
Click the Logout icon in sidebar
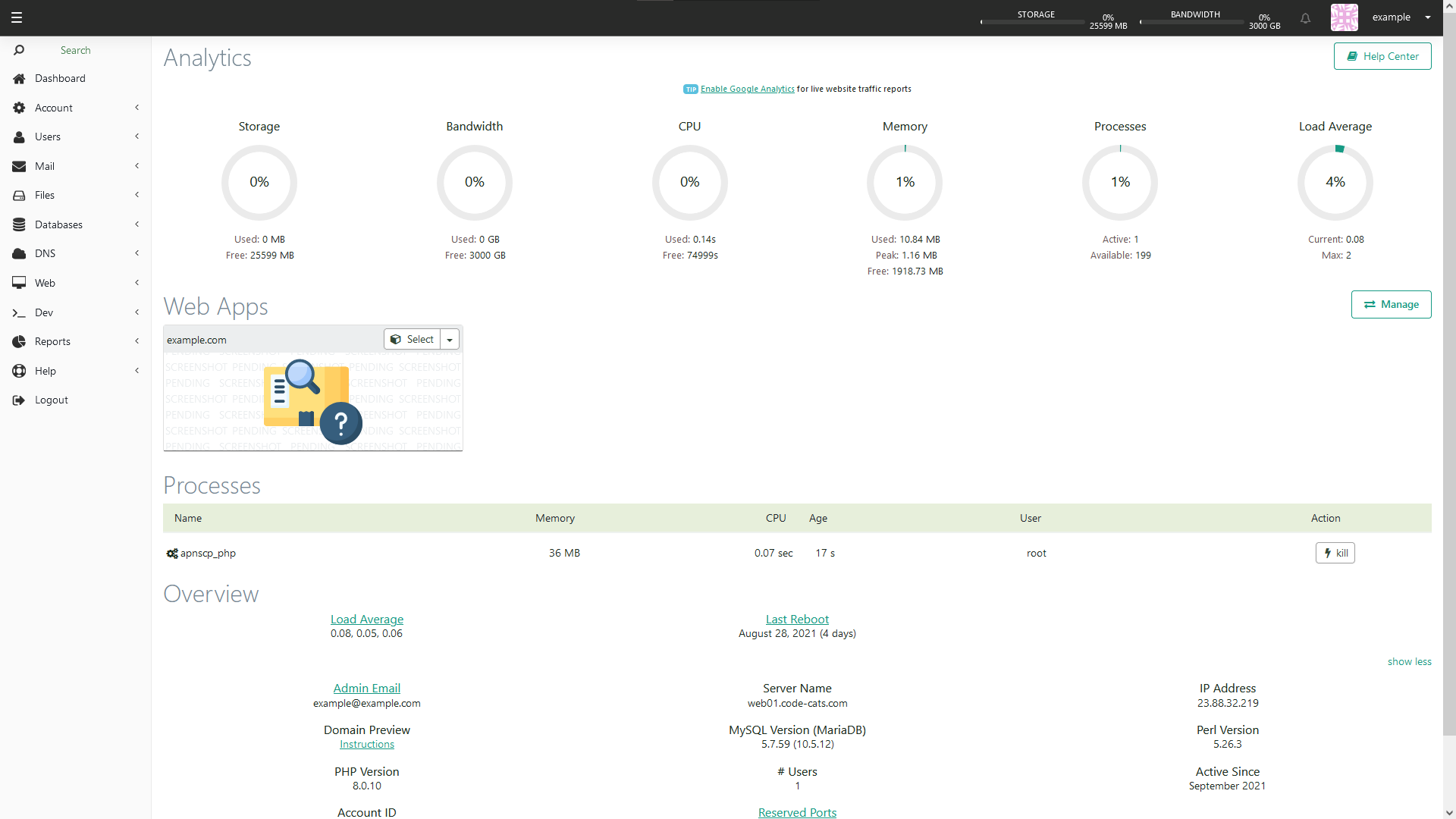[19, 400]
